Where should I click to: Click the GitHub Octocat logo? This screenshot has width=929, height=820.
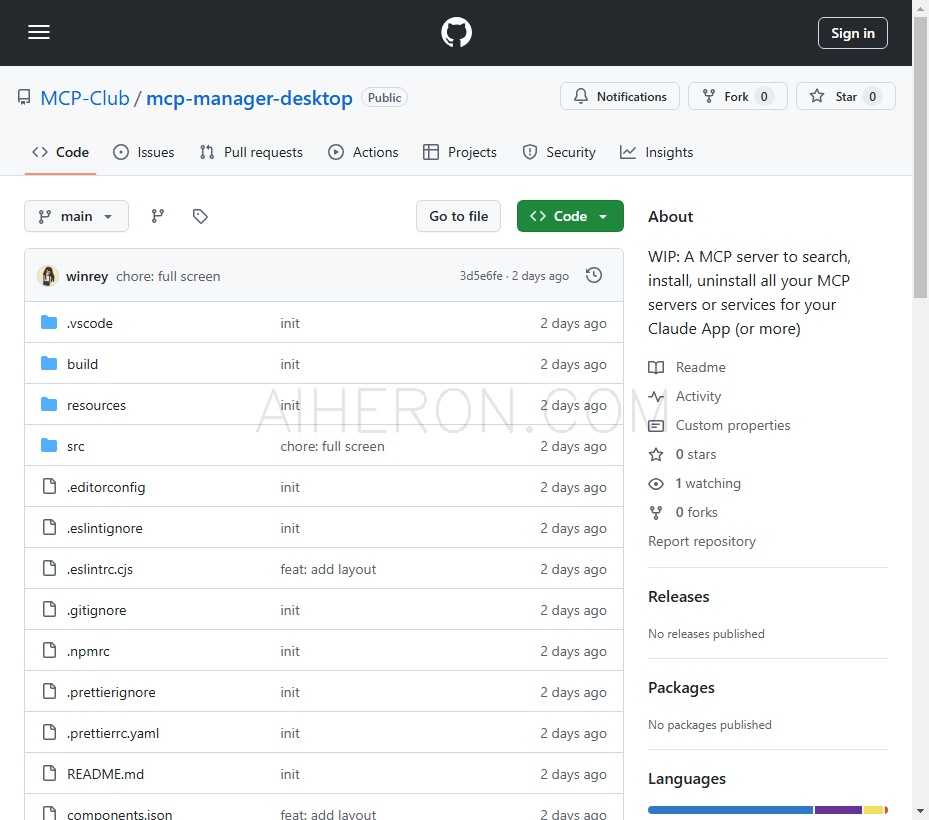456,33
